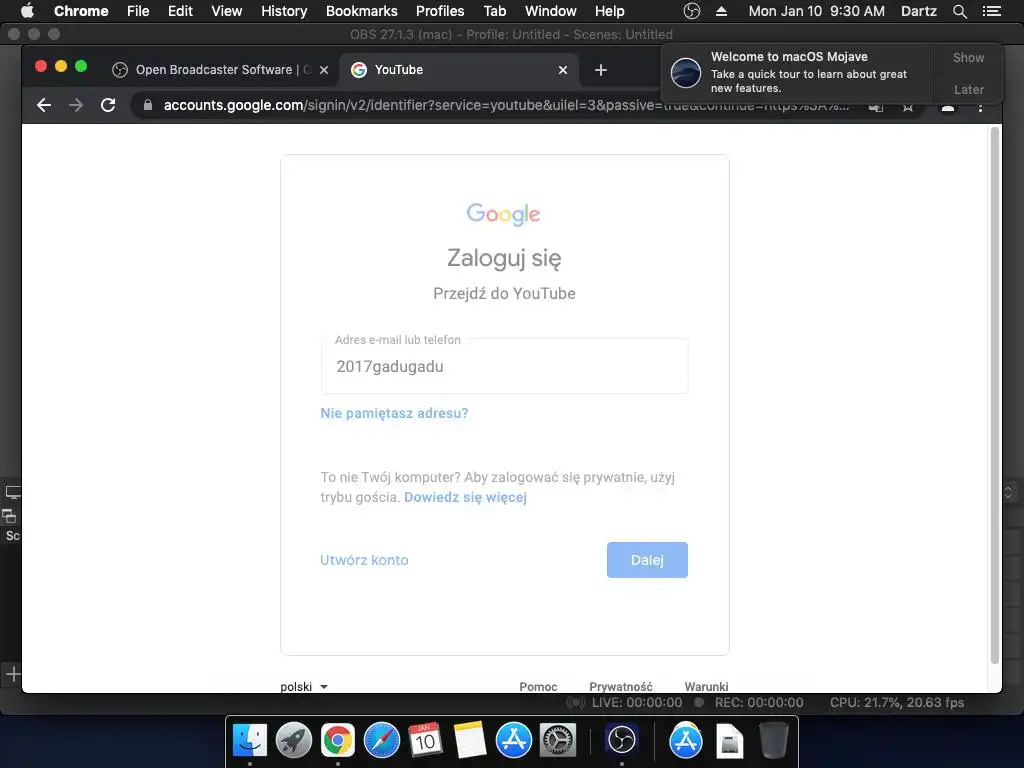Click Later on the macOS Mojave notification
This screenshot has width=1024, height=768.
point(968,89)
